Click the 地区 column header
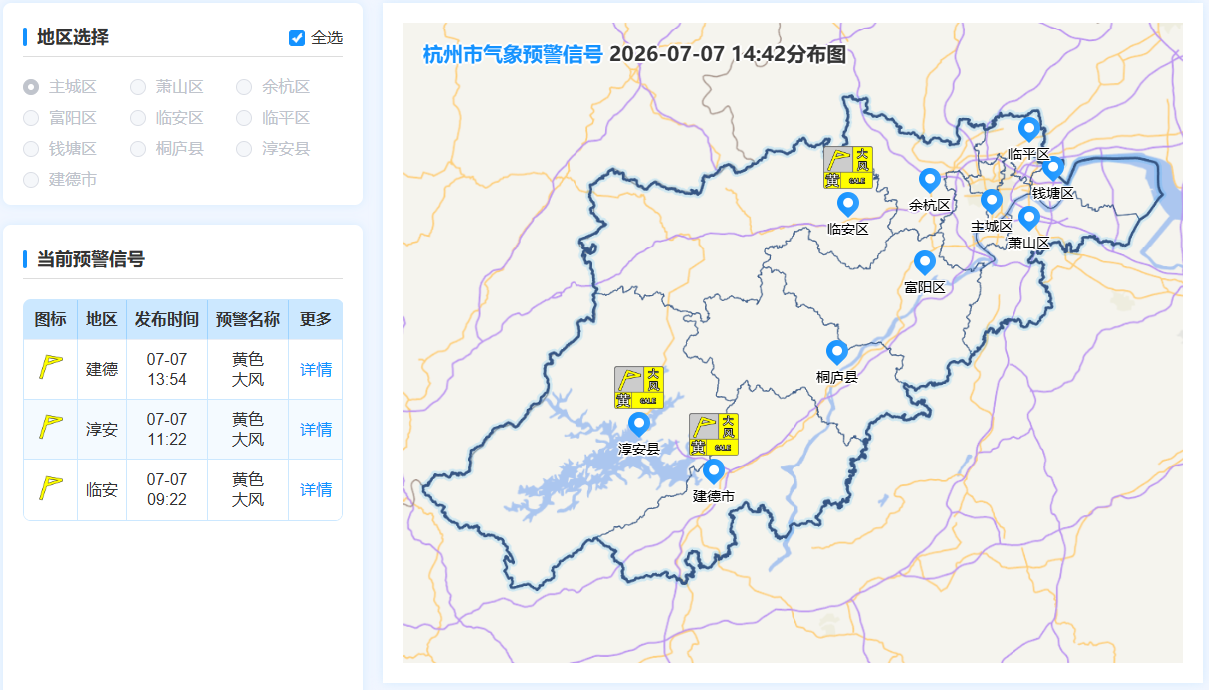 point(102,320)
